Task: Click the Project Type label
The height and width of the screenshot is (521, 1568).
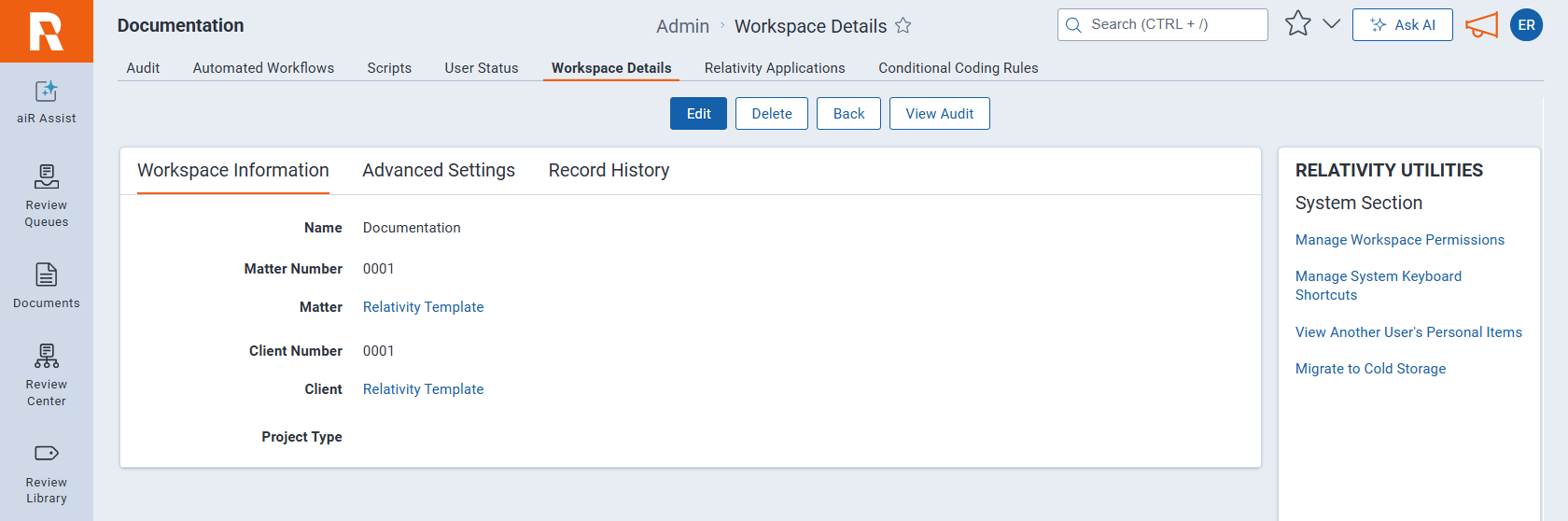Action: coord(301,437)
